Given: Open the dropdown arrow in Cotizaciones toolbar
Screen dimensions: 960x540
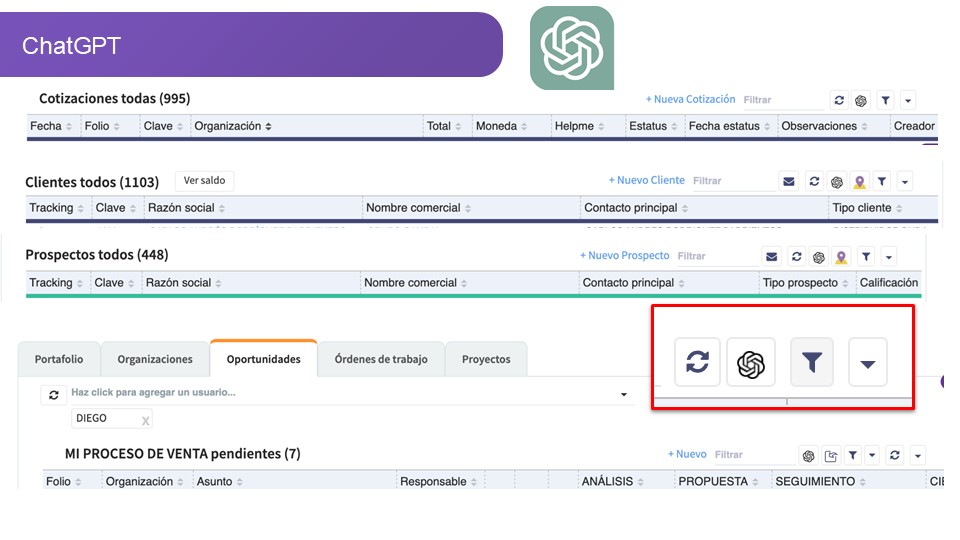Looking at the screenshot, I should pos(908,100).
